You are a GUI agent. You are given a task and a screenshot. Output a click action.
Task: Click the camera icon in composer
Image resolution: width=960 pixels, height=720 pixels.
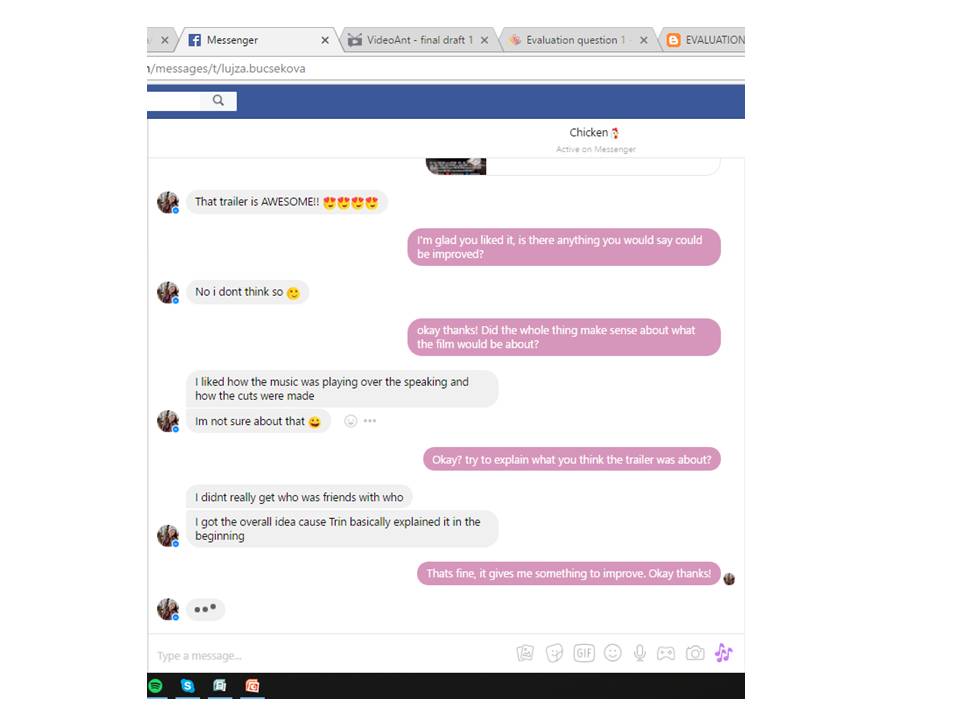[x=695, y=653]
